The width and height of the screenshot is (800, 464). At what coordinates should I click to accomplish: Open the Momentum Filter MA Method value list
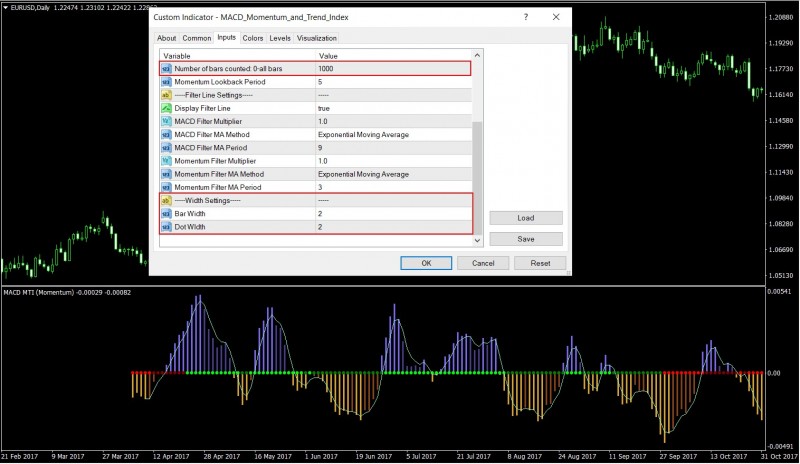tap(363, 174)
